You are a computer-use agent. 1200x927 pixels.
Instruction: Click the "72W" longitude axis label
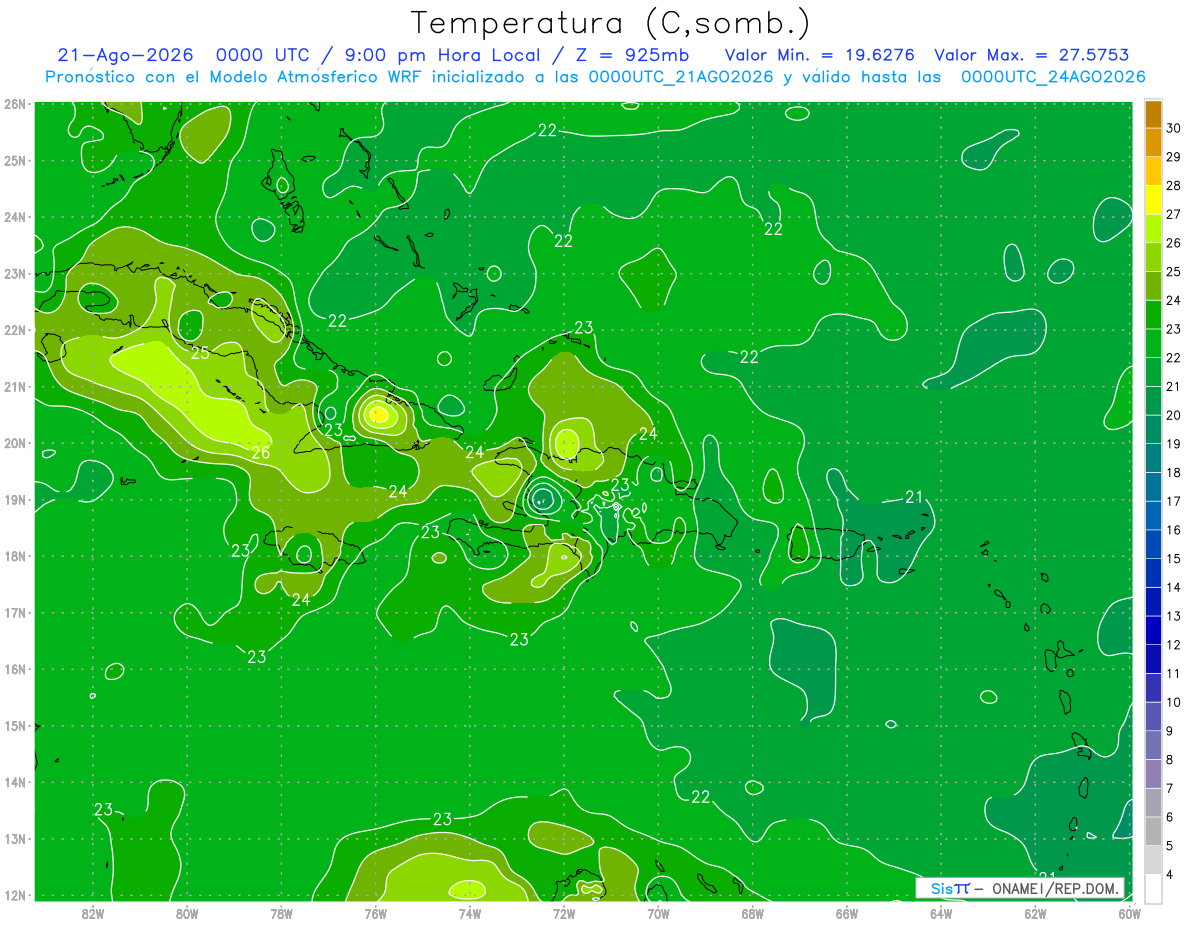click(564, 913)
